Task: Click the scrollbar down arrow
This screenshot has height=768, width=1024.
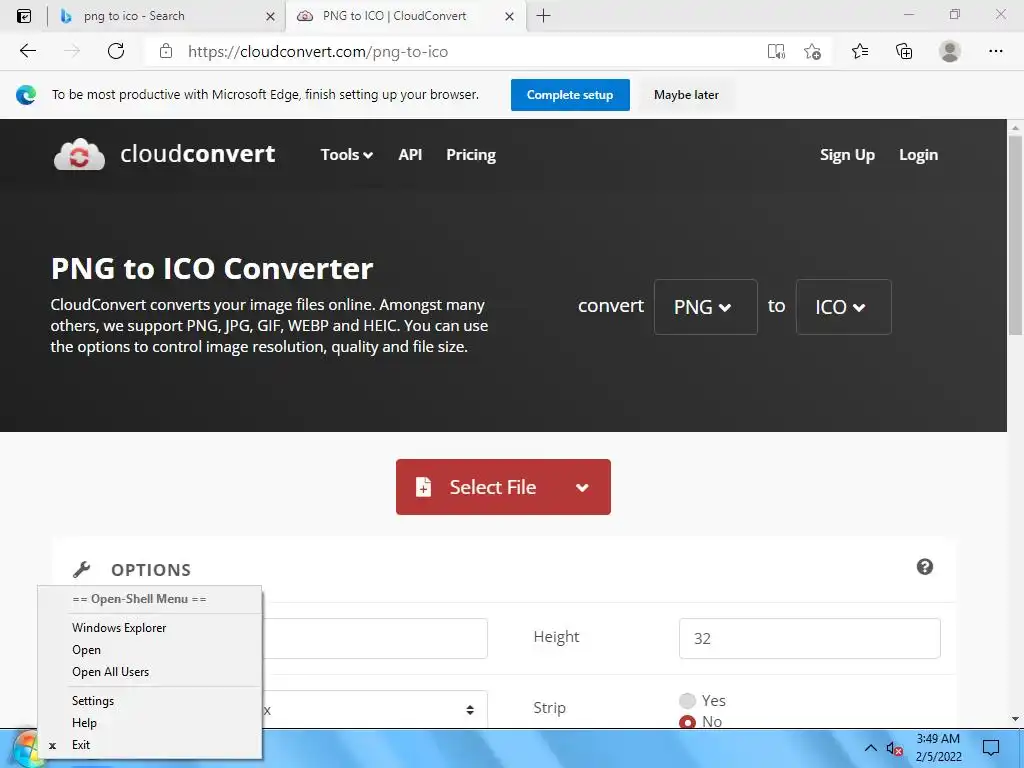Action: pos(1016,719)
